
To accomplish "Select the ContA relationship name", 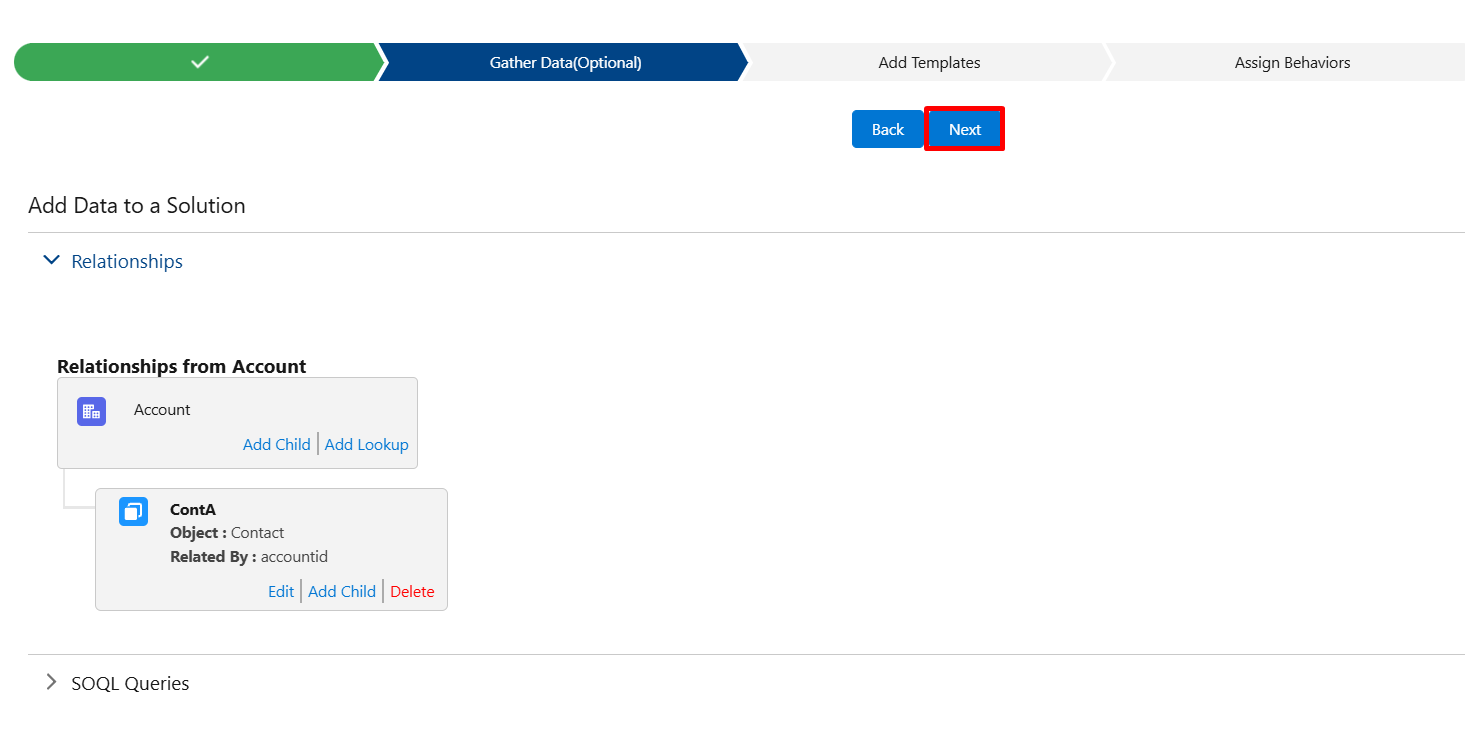I will 193,509.
